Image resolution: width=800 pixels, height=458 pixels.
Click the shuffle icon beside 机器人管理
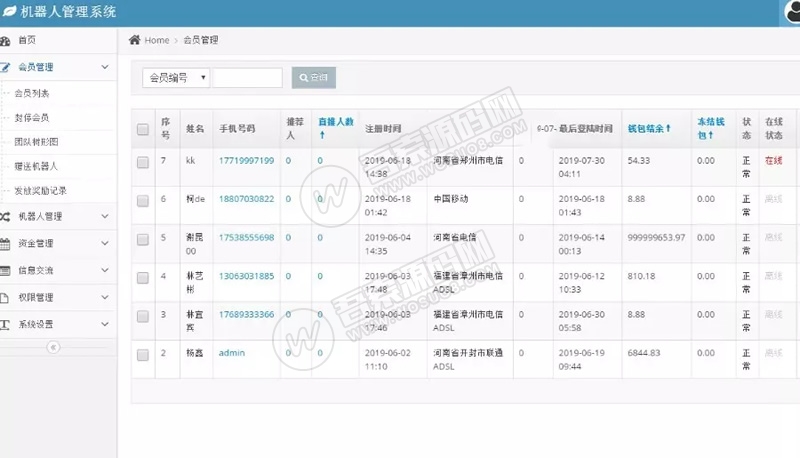point(6,217)
